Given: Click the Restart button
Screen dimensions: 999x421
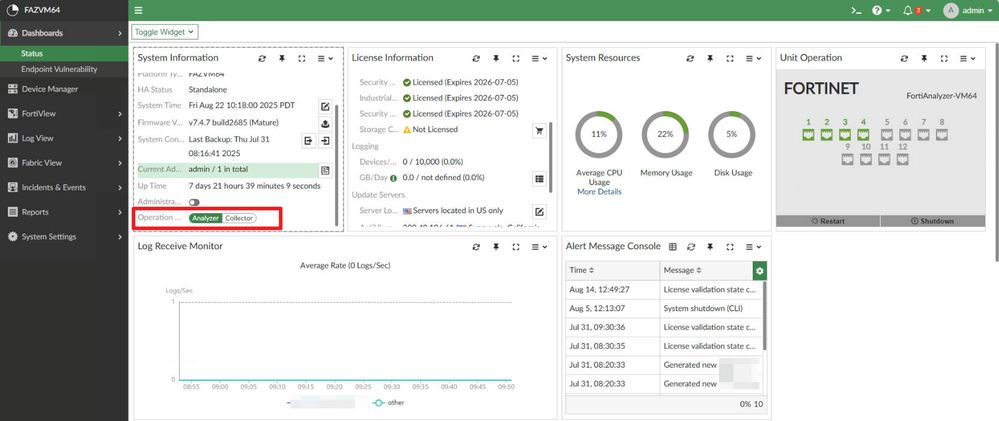Looking at the screenshot, I should click(828, 221).
